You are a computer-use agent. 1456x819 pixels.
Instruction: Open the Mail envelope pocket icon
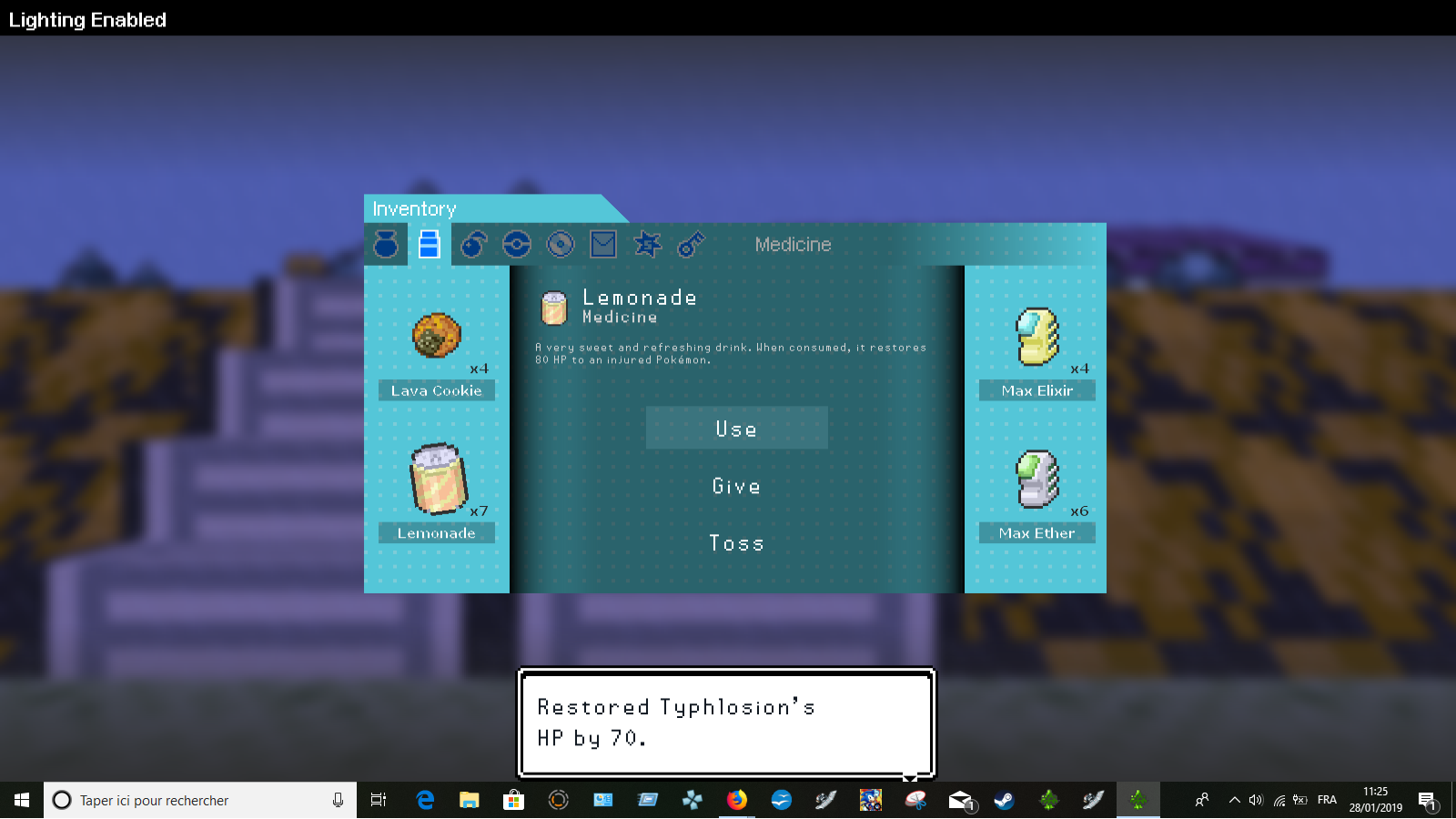coord(603,245)
